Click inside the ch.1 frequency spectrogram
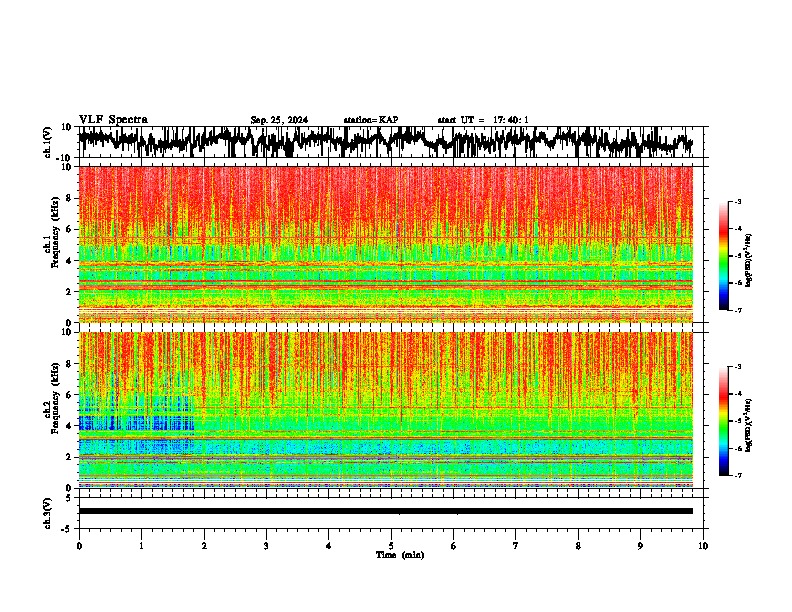Screen dimensions: 792x612 (x=386, y=244)
